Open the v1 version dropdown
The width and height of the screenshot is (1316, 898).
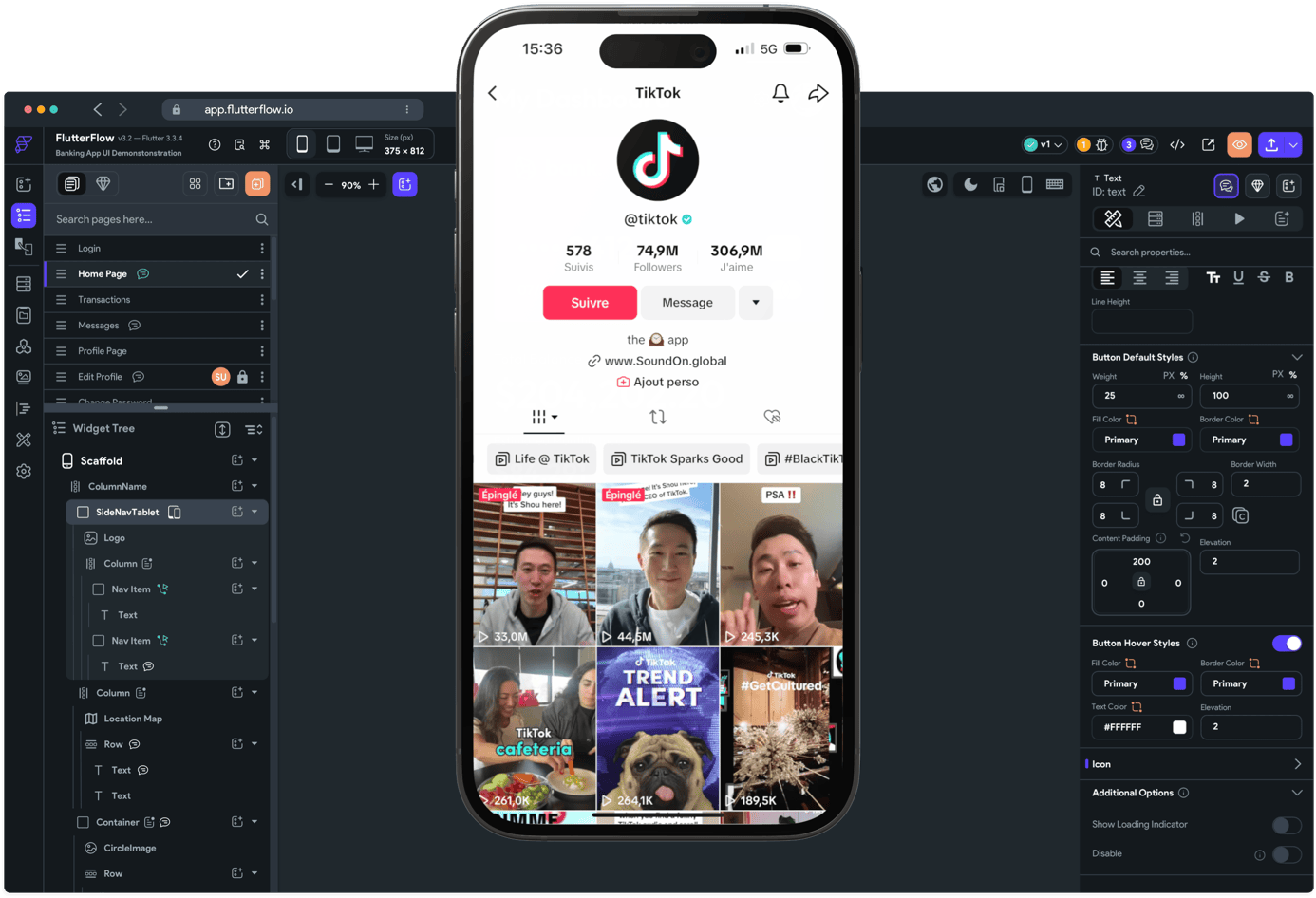(1043, 144)
